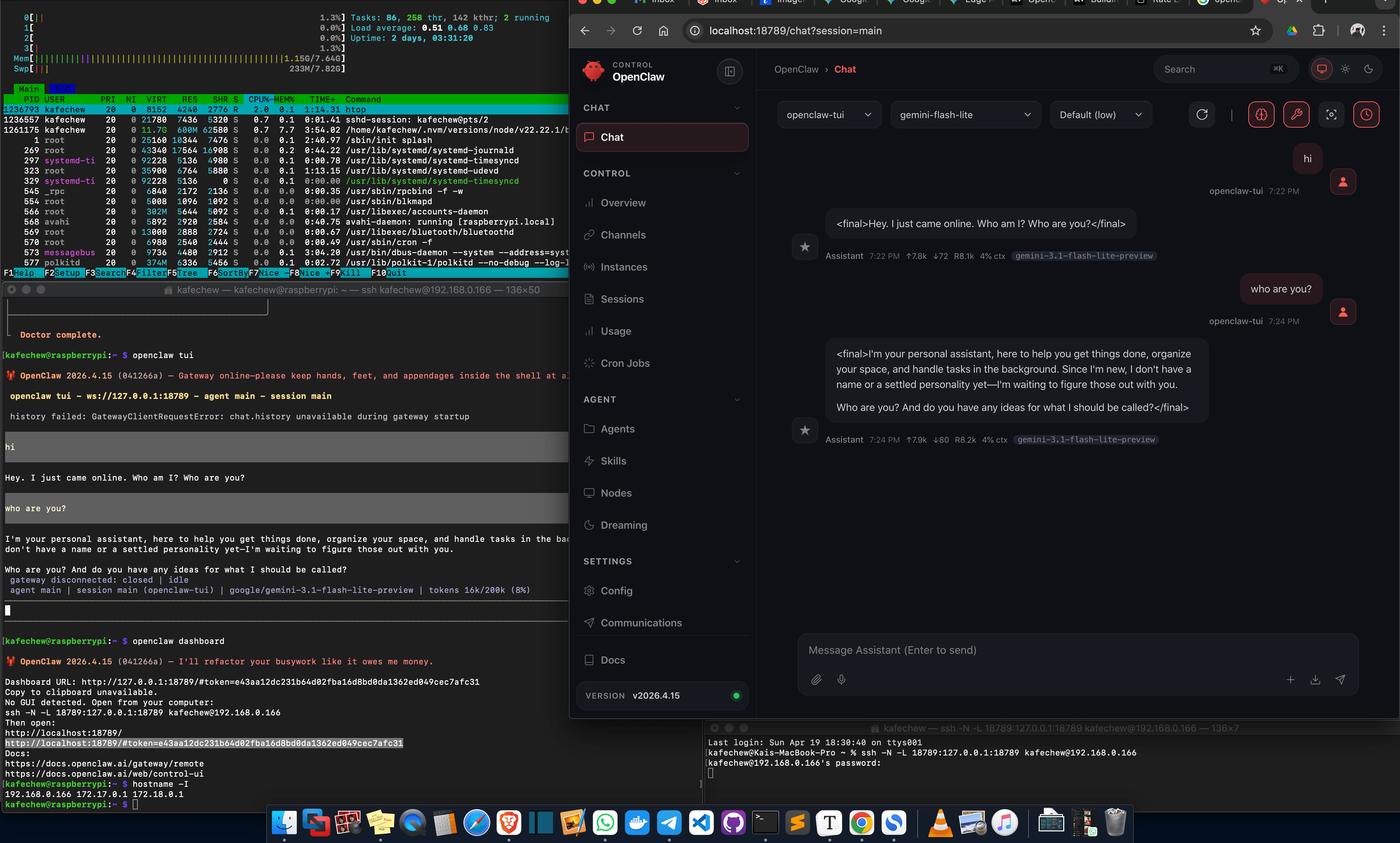Viewport: 1400px width, 843px height.
Task: Click the user avatar beside the 'hi' message
Action: pyautogui.click(x=1343, y=182)
